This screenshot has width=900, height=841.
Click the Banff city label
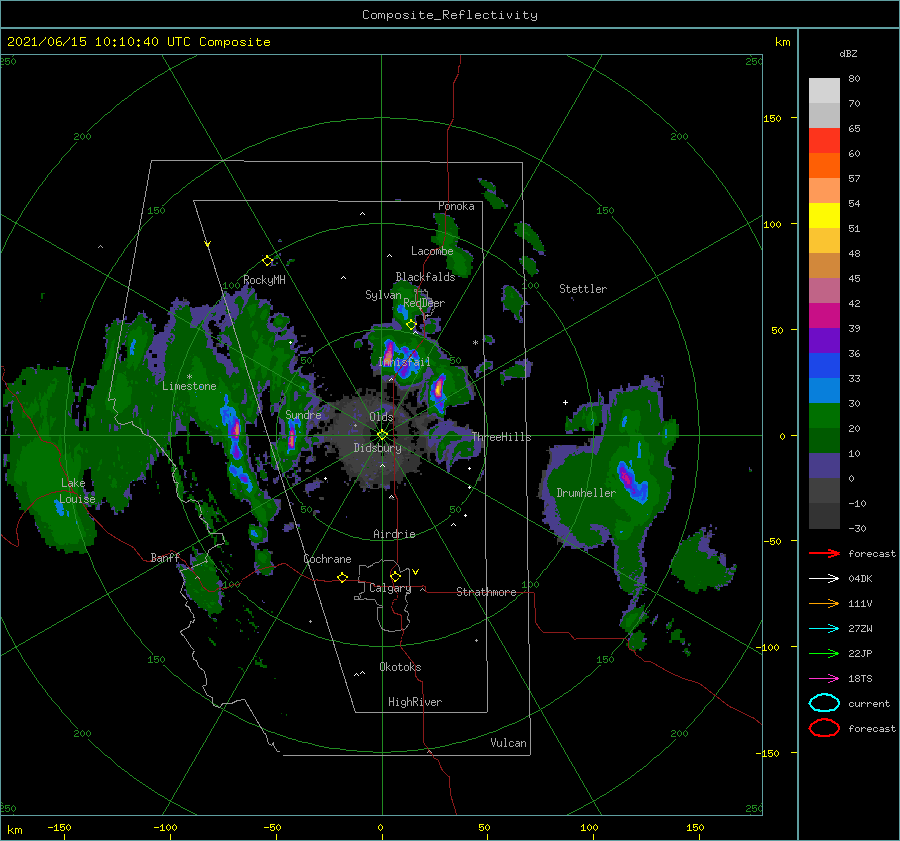165,557
